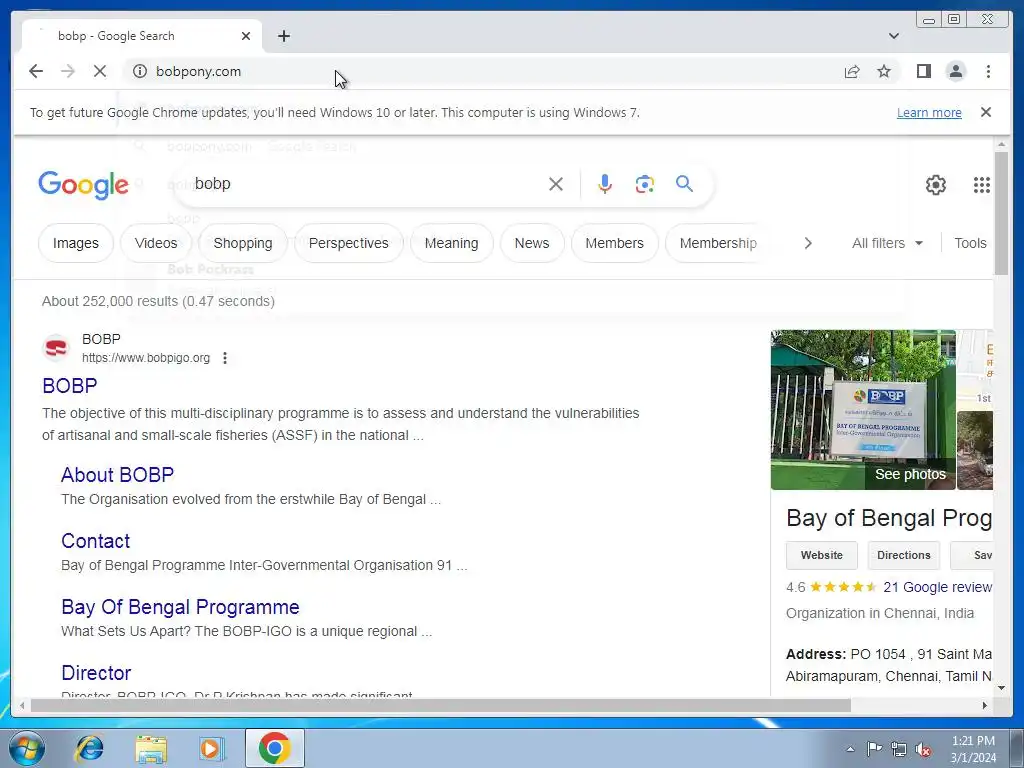Click the vertical scrollbar thumb
1024x768 pixels.
1001,214
